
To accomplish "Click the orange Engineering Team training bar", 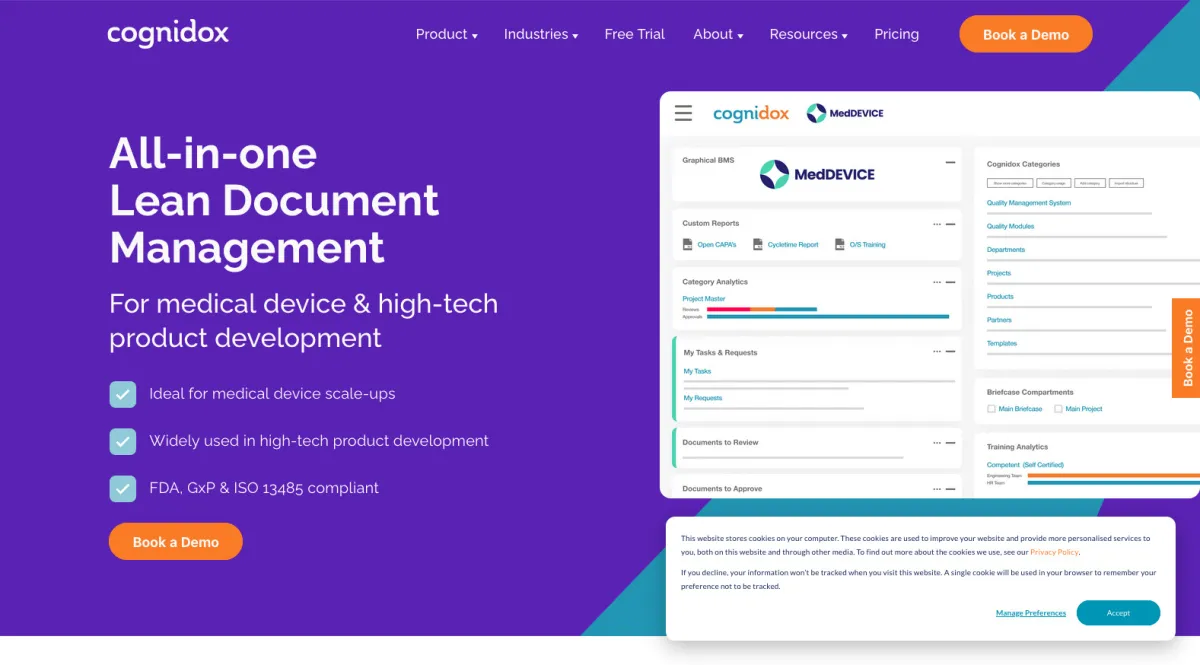I will (1113, 475).
